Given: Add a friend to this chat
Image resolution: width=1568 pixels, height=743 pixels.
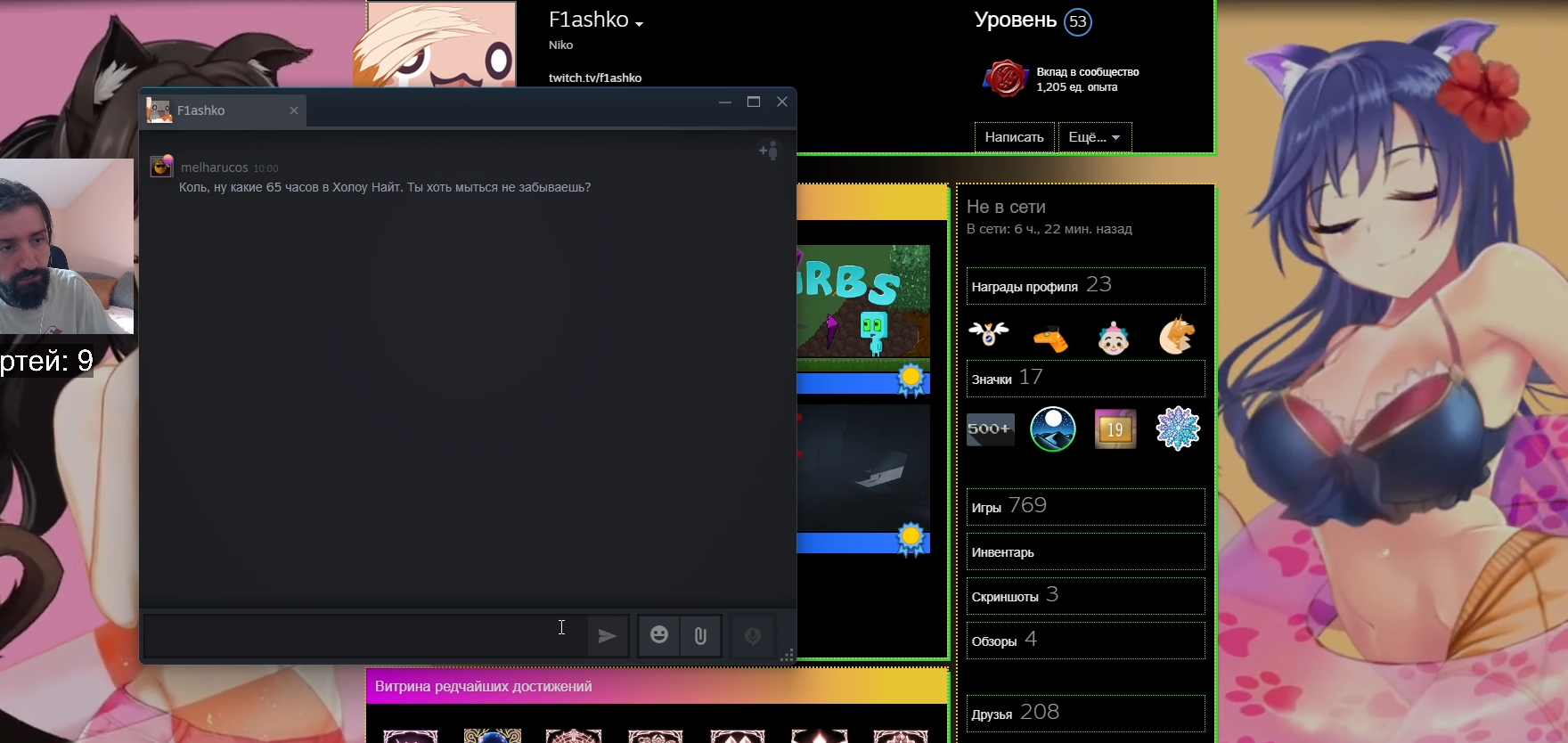Looking at the screenshot, I should 769,151.
